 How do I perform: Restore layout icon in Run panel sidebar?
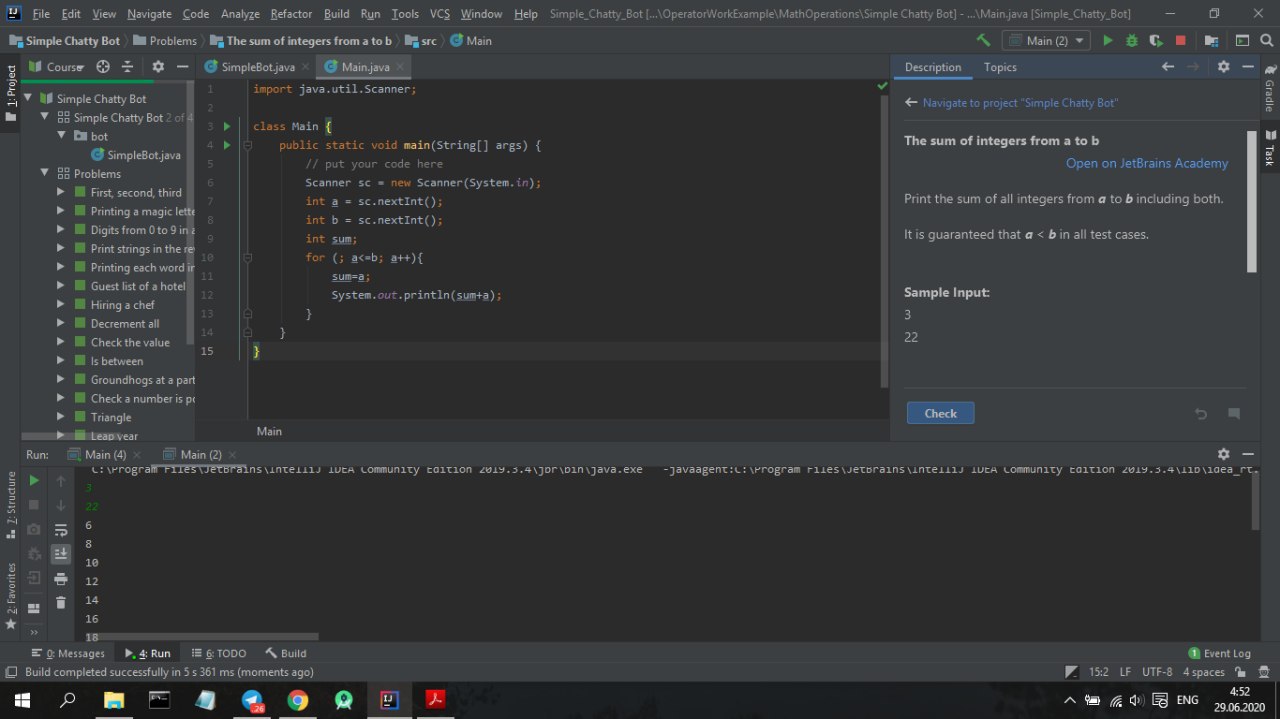point(34,607)
